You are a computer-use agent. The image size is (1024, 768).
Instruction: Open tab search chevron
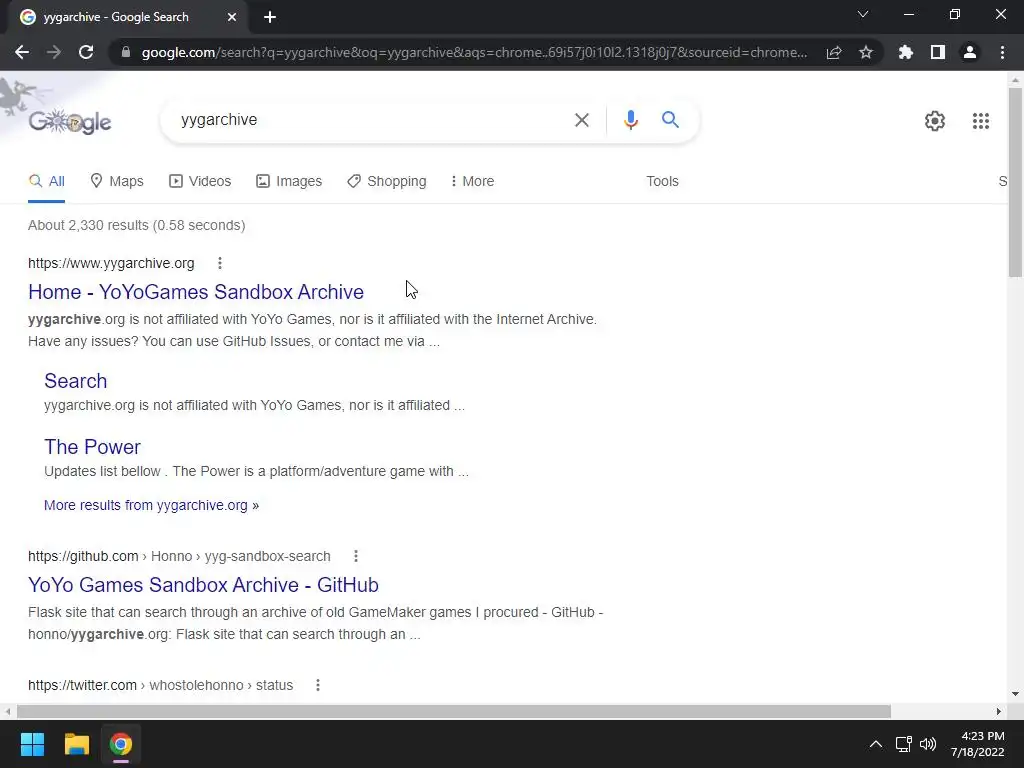click(x=863, y=14)
